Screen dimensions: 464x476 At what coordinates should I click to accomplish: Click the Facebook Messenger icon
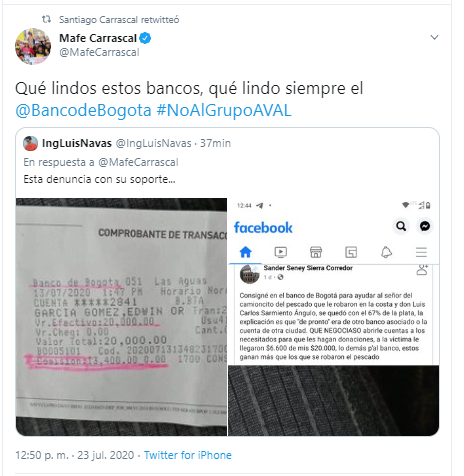425,226
